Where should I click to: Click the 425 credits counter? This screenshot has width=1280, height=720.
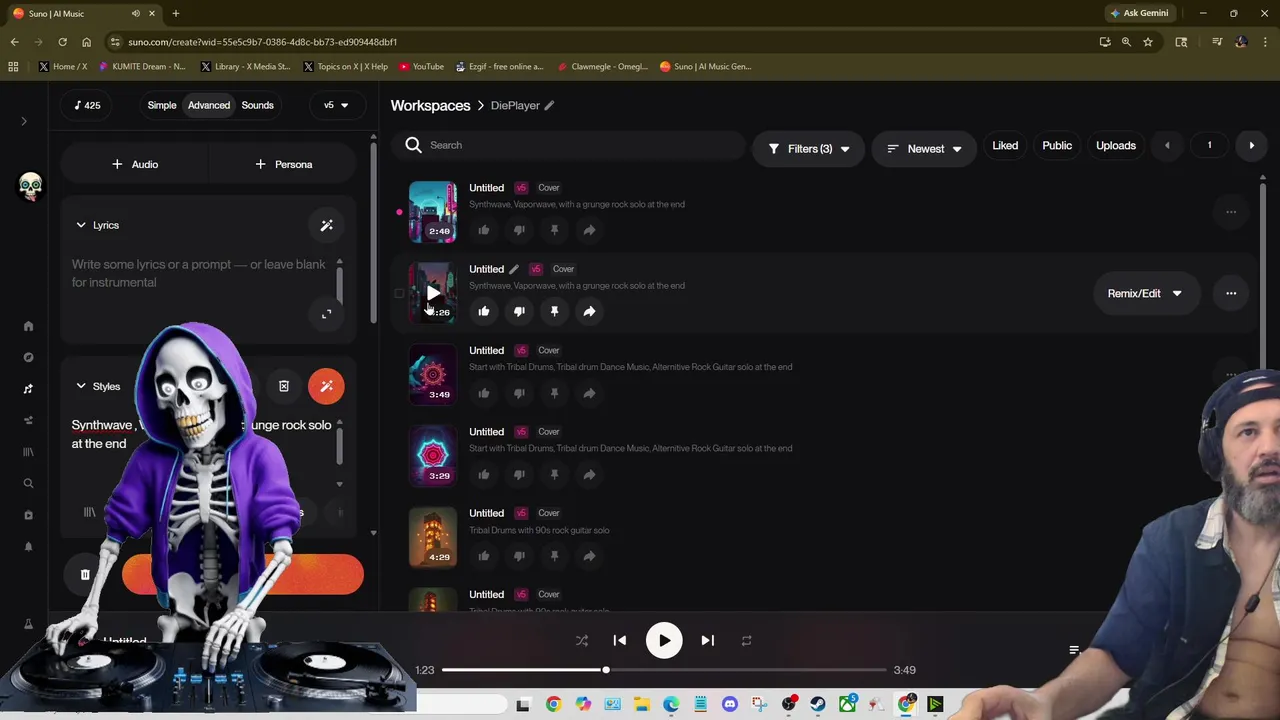87,105
